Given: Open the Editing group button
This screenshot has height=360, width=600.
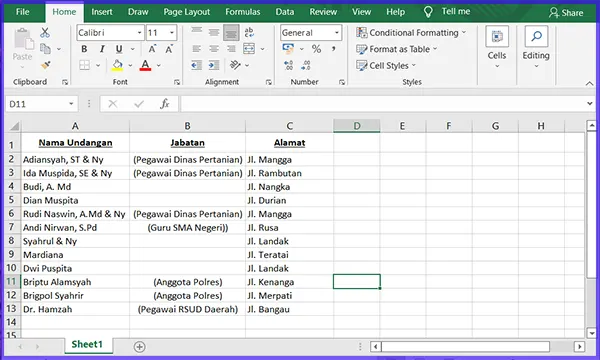Looking at the screenshot, I should click(536, 47).
